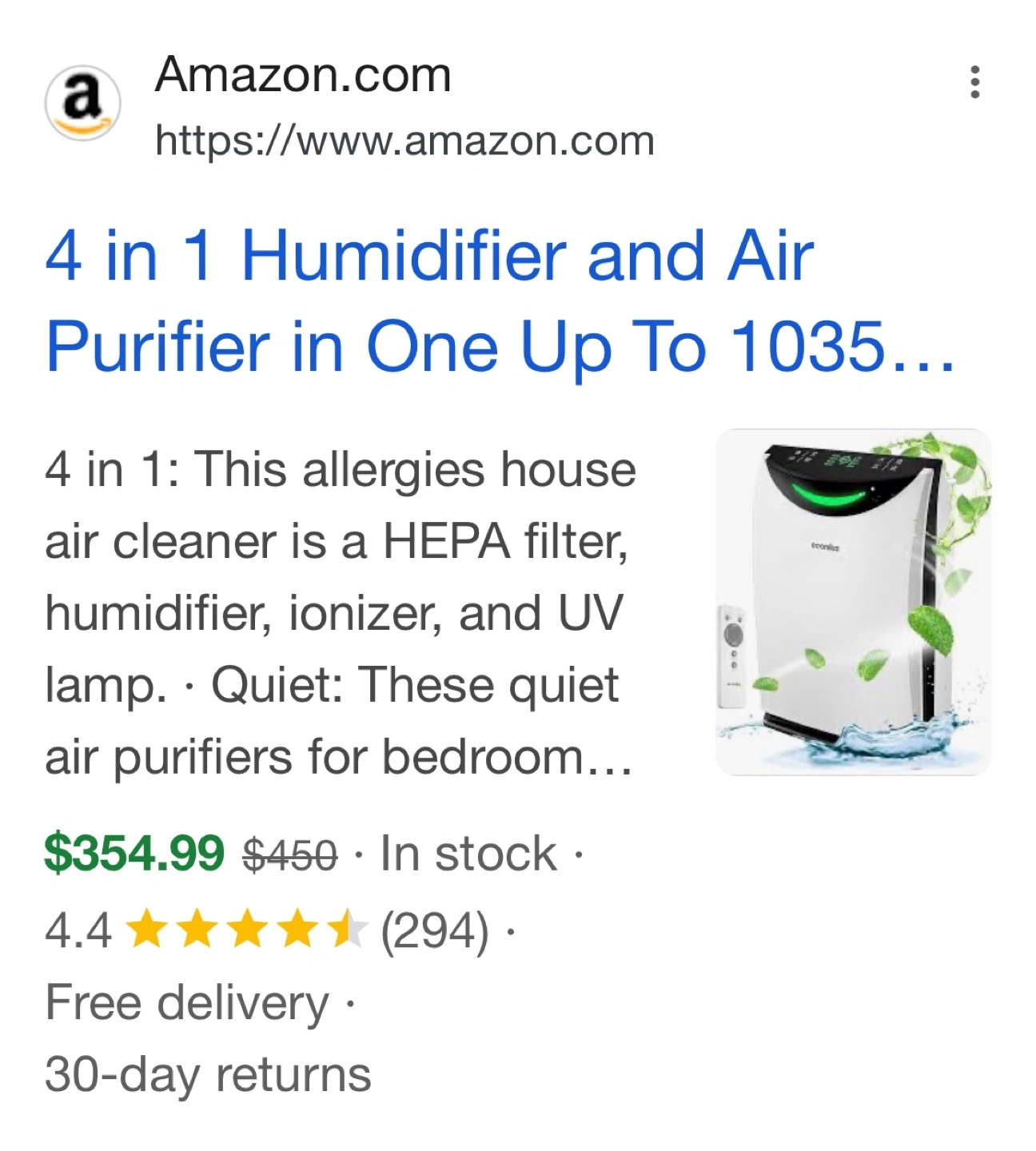
Task: Open the three-dot more options menu
Action: coord(974,82)
